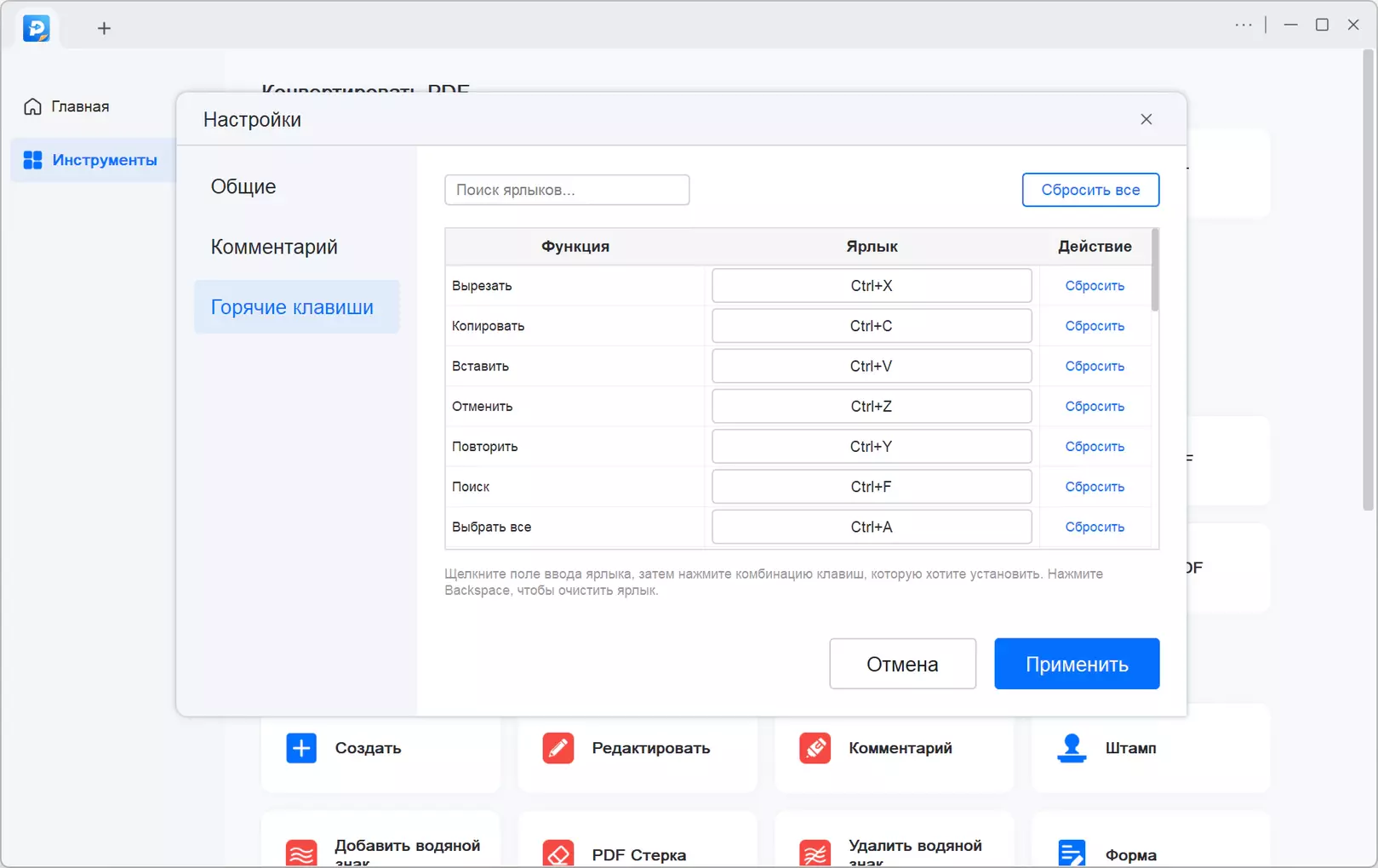Select Инструменты in the sidebar
The height and width of the screenshot is (868, 1378).
point(92,160)
